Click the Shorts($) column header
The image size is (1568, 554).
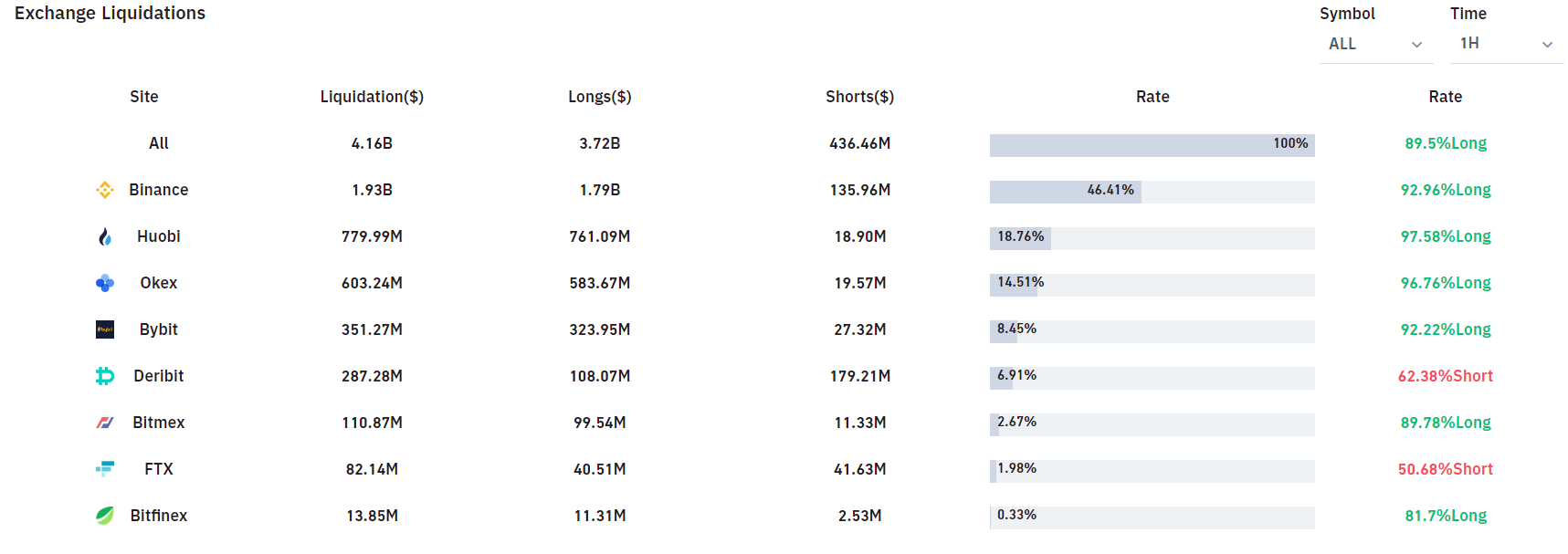tap(859, 97)
